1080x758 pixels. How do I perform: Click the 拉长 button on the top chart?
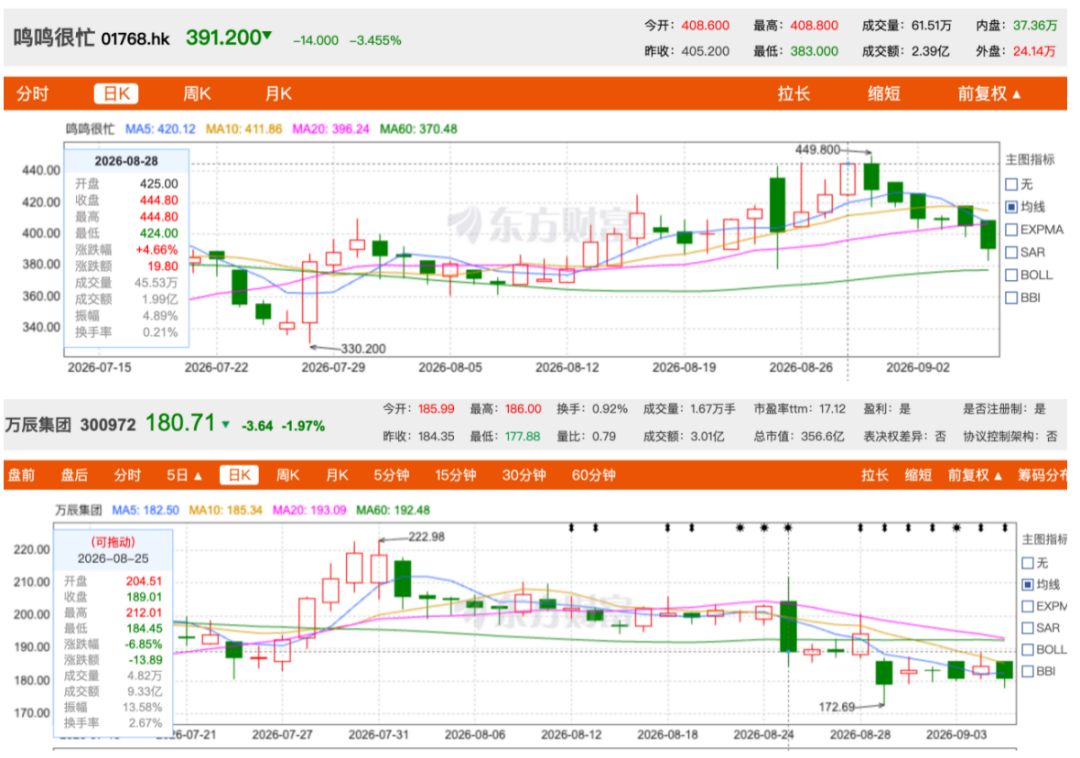793,94
